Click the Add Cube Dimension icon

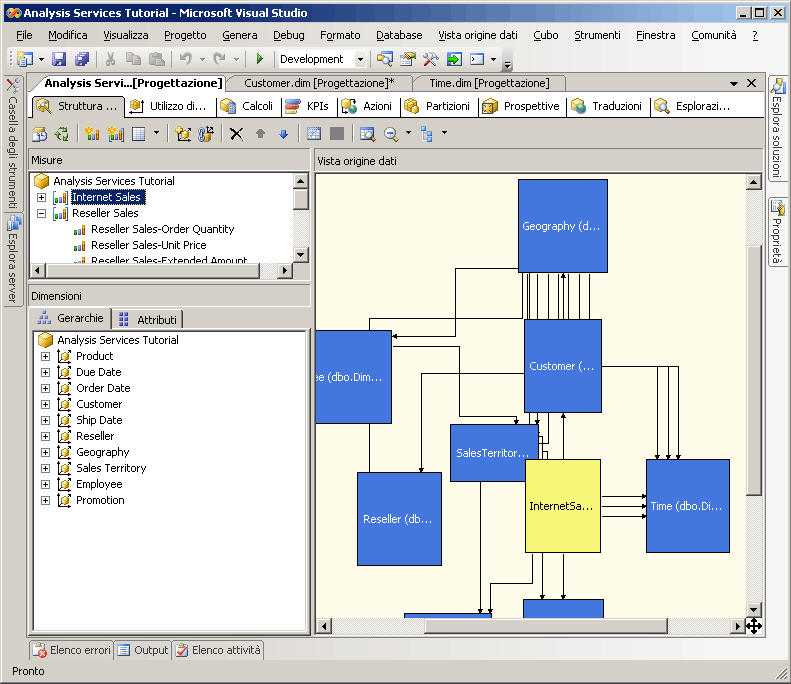(x=183, y=134)
